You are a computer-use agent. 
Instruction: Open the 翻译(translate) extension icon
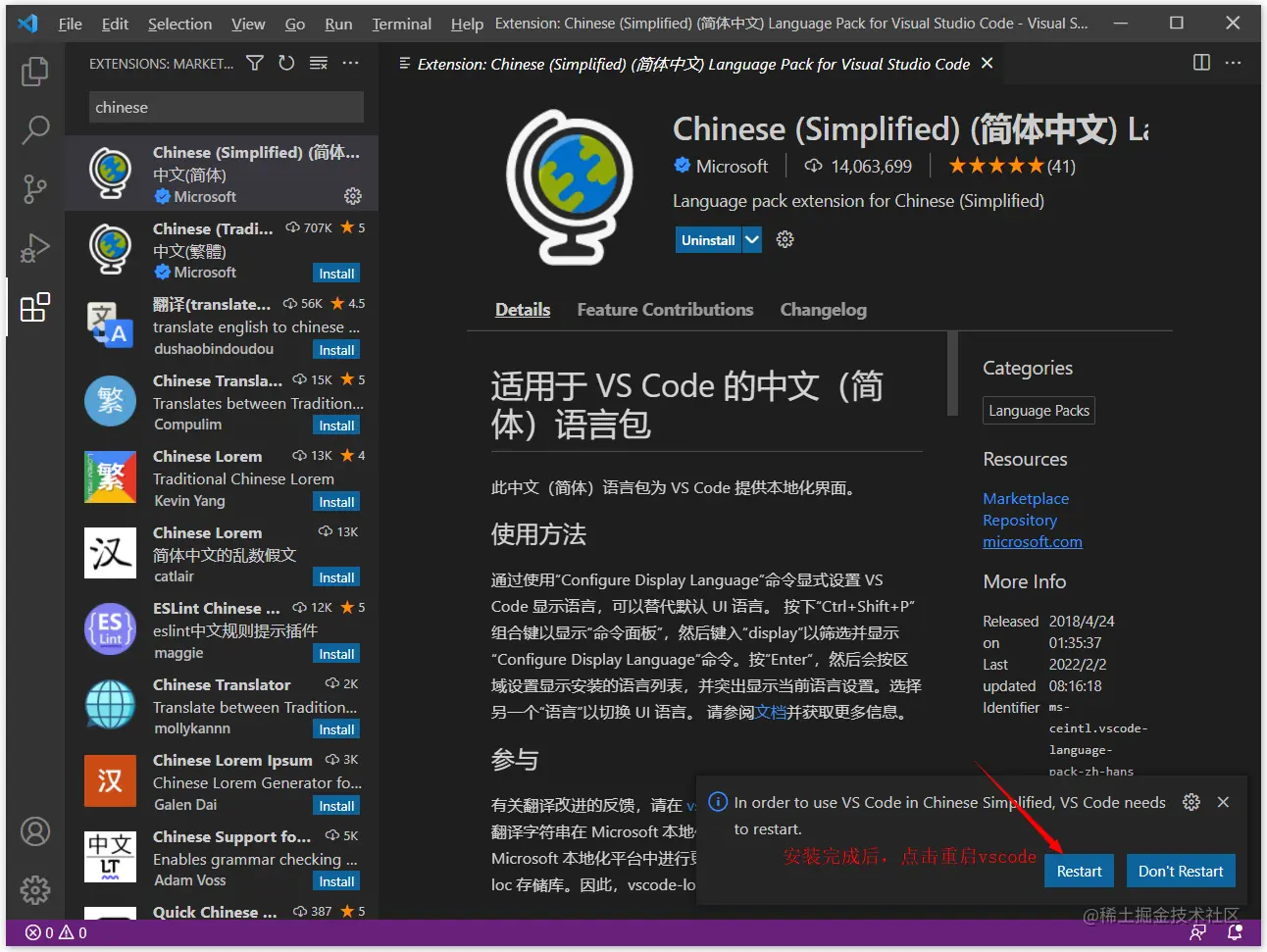pos(110,325)
